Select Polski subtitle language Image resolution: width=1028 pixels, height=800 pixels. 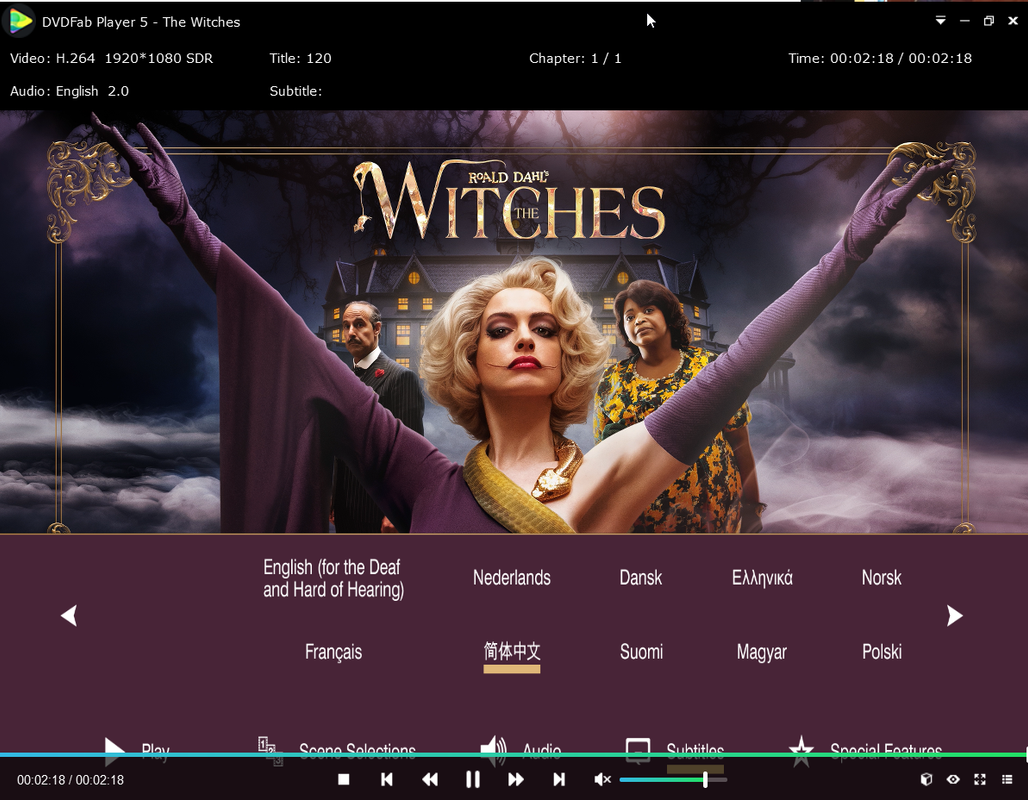882,652
